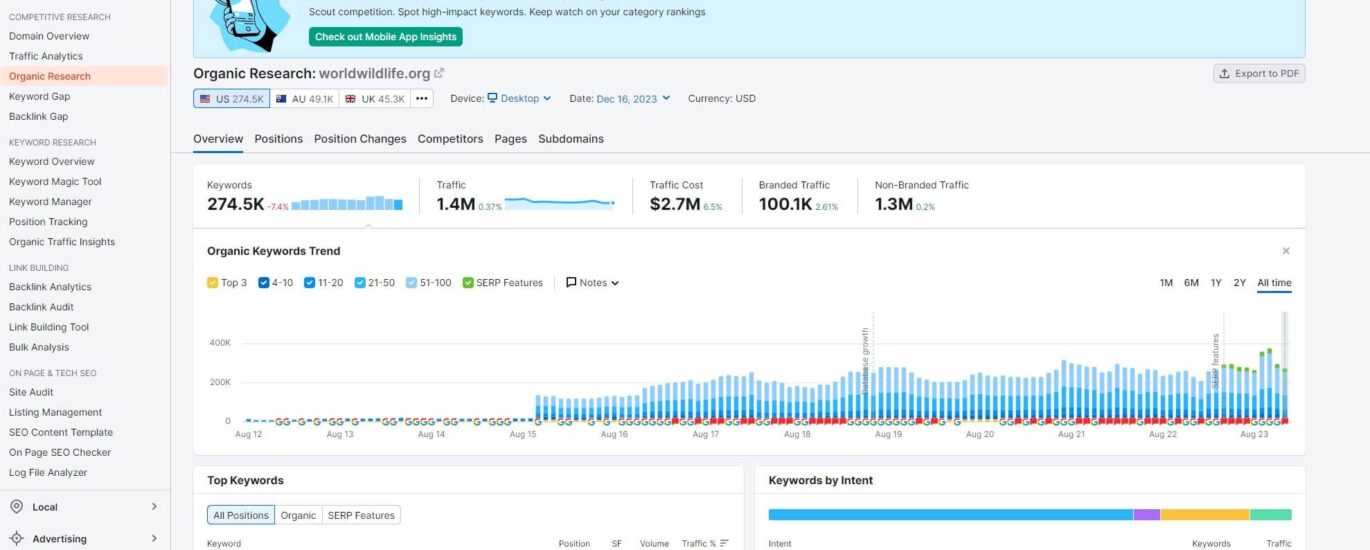Click the UK flag icon in database selector
Viewport: 1370px width, 550px height.
coord(351,99)
